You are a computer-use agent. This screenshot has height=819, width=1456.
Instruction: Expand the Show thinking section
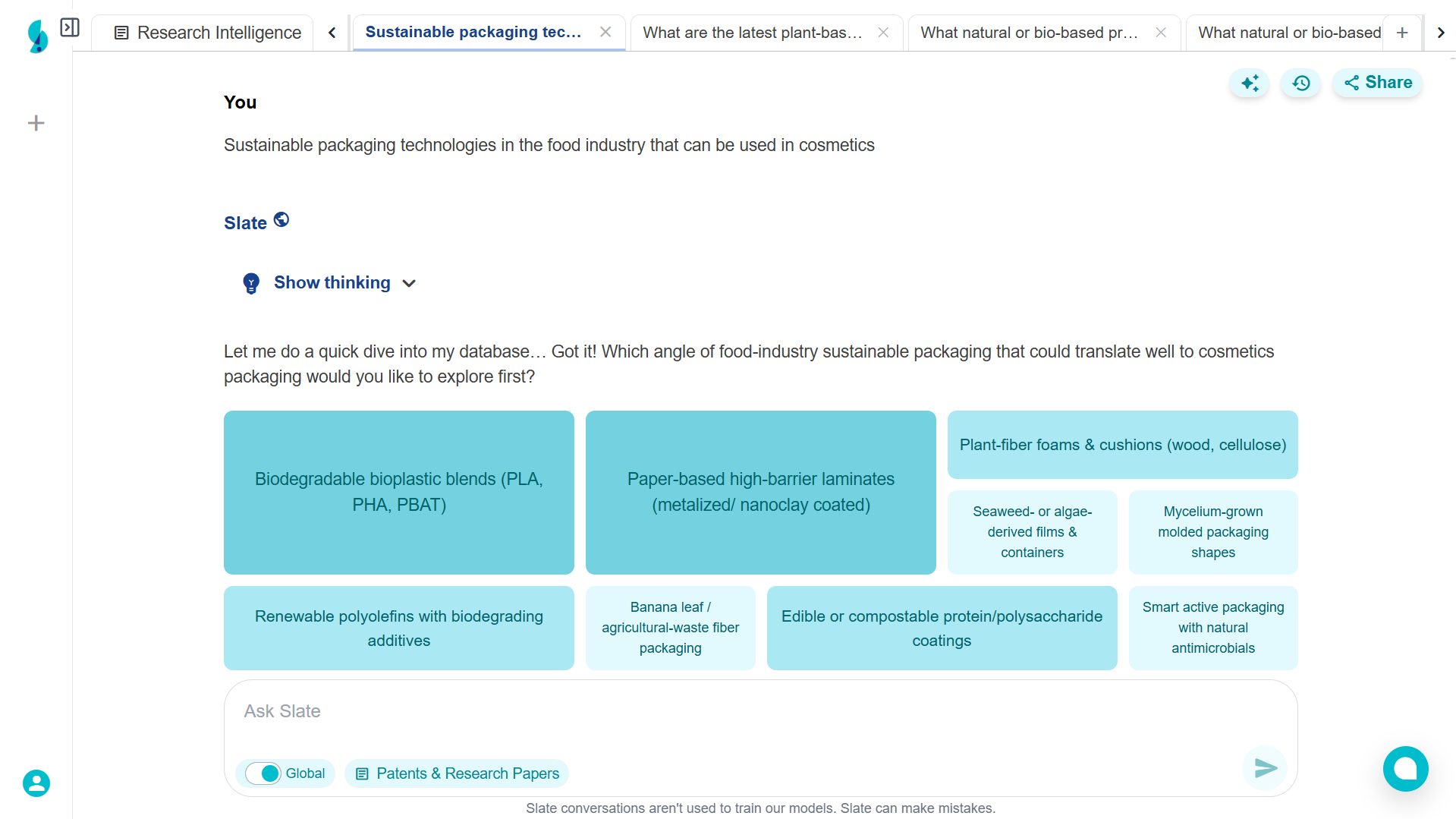click(332, 283)
